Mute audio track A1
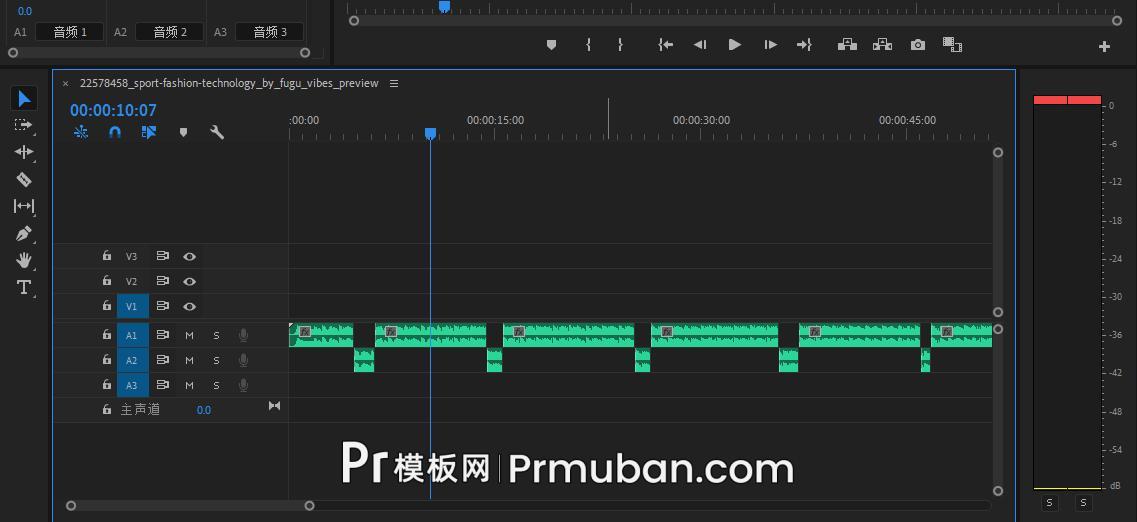This screenshot has width=1137, height=522. click(x=189, y=336)
